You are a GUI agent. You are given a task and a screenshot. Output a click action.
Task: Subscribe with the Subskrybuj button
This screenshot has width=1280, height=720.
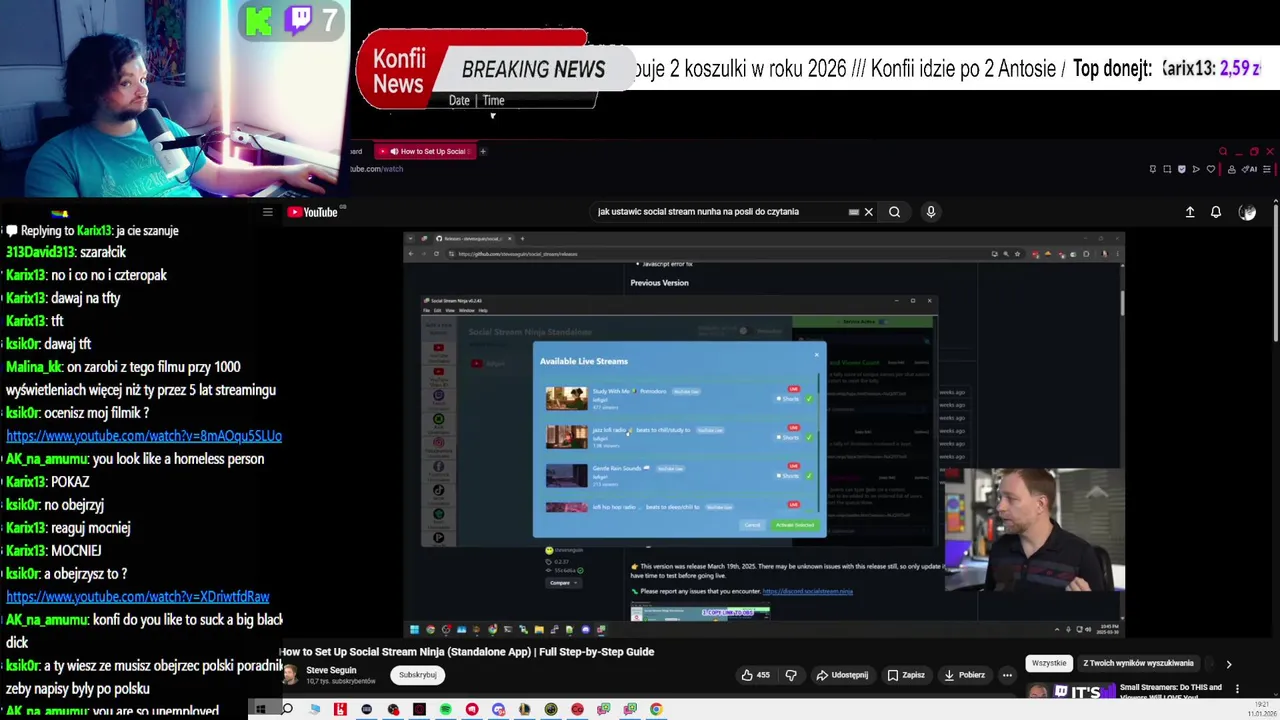[x=418, y=675]
